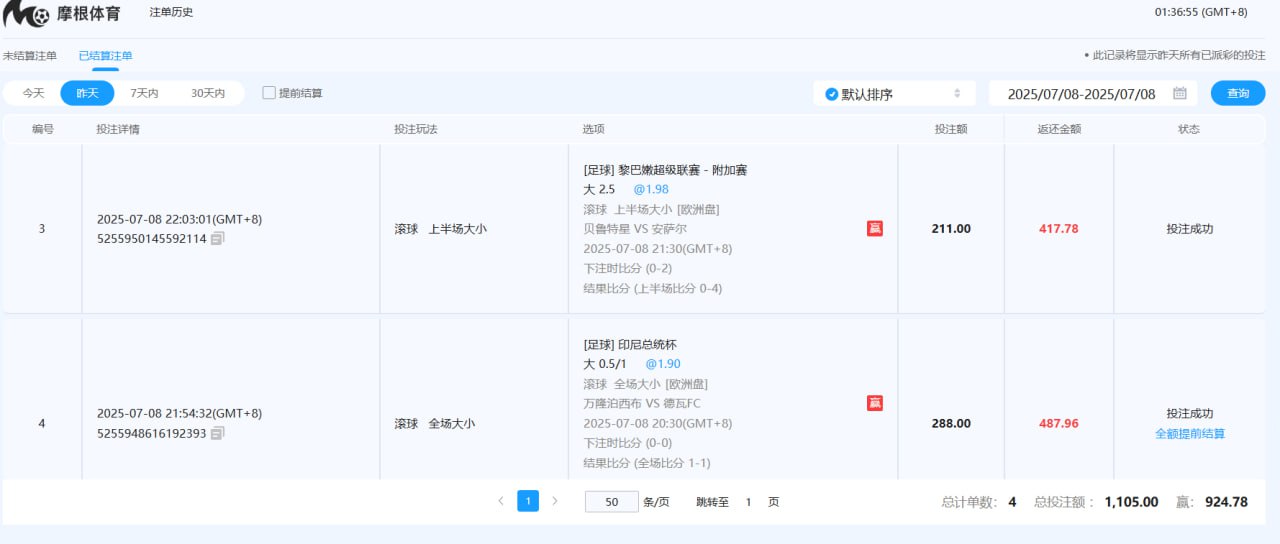
Task: Copy order number 5255948616192393
Action: pyautogui.click(x=218, y=433)
